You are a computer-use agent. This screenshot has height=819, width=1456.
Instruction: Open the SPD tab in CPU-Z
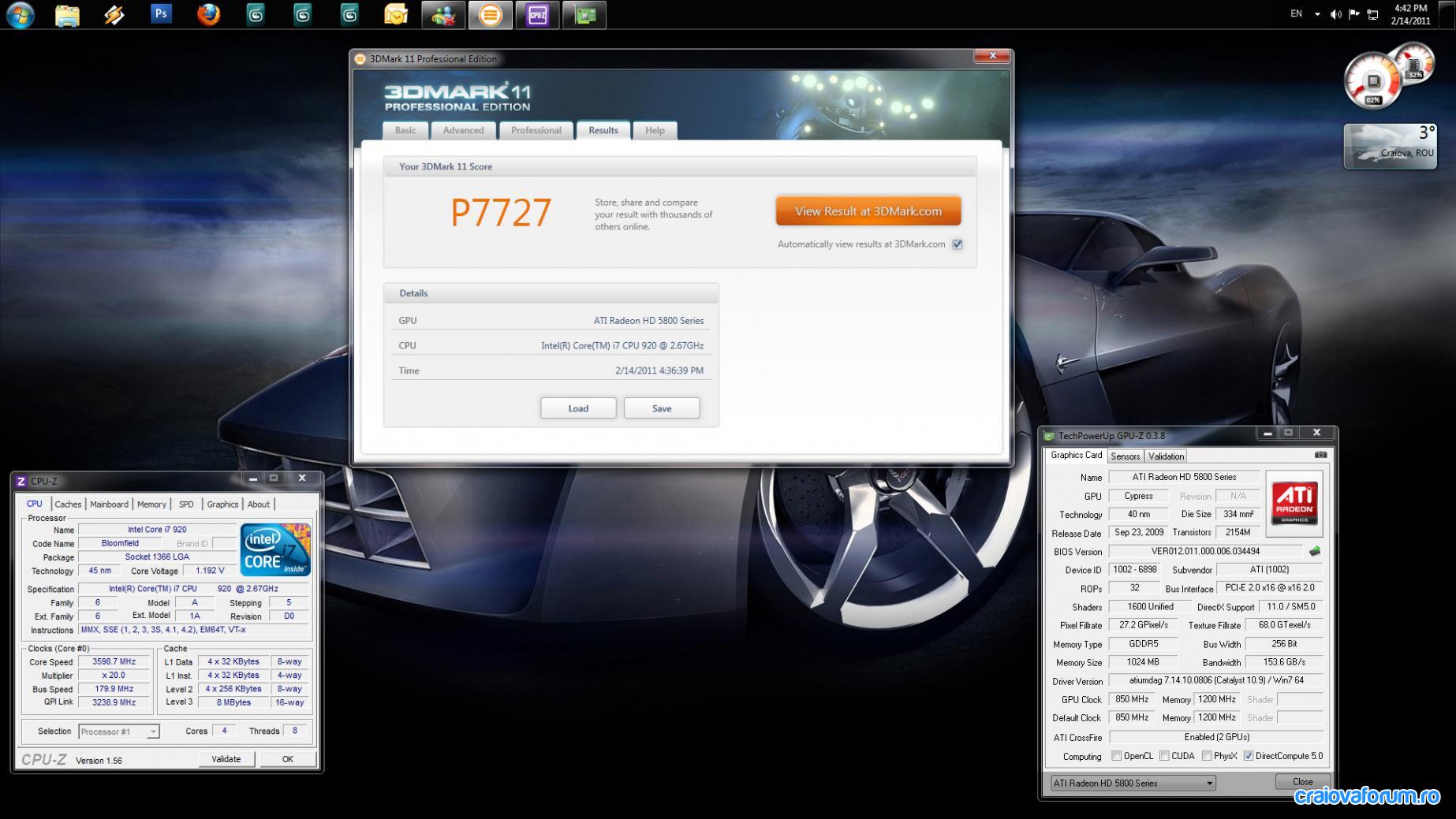click(186, 504)
